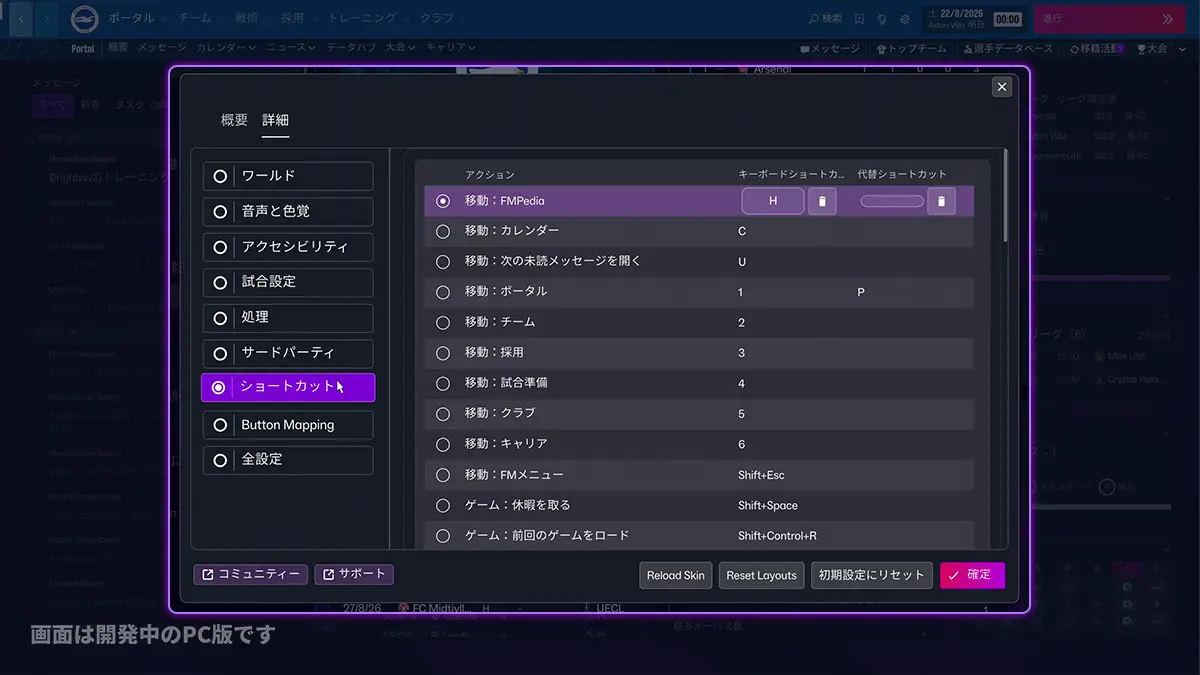Screen dimensions: 1200x675
Task: Click the Reset Layouts button
Action: tap(762, 575)
